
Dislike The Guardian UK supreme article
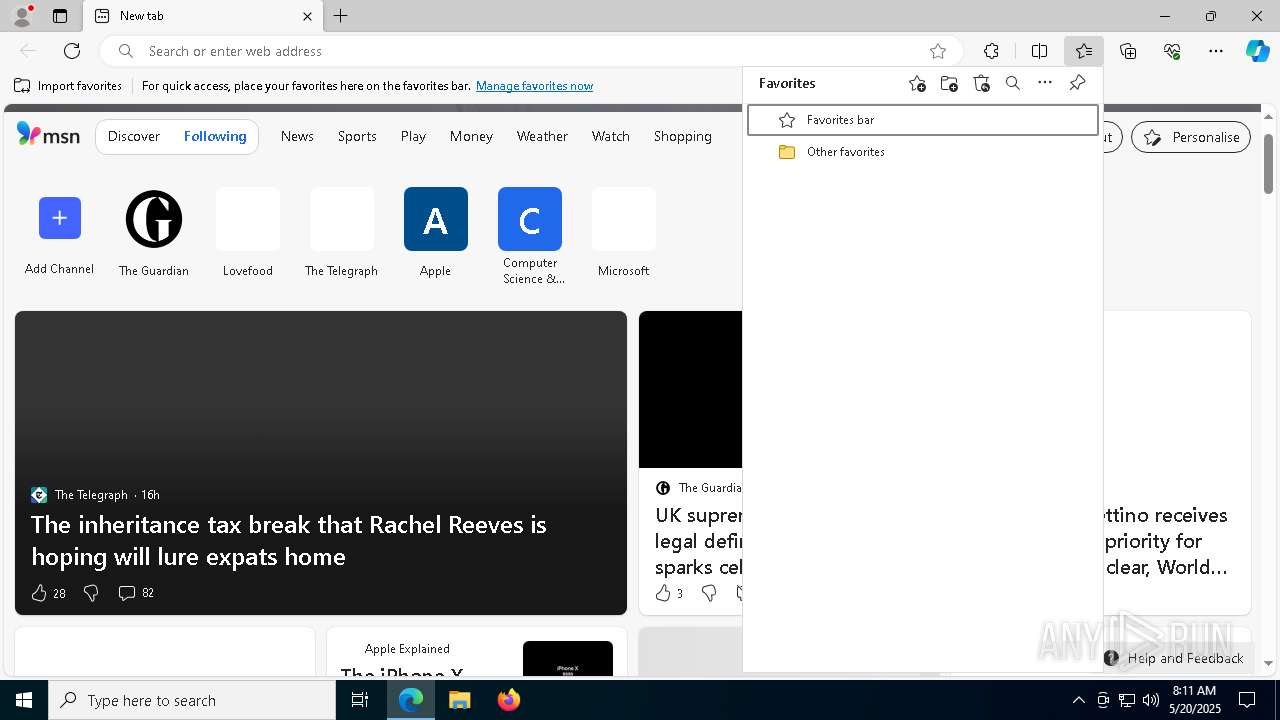709,593
